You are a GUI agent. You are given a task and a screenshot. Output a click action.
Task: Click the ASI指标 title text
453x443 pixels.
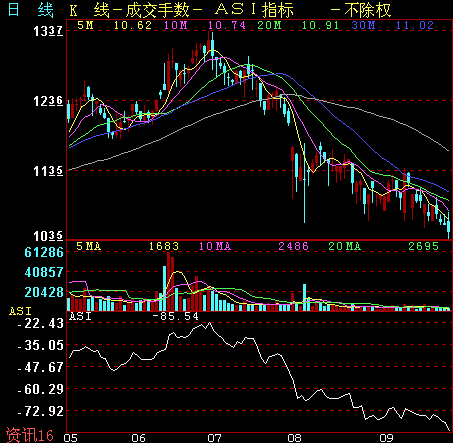tap(254, 10)
